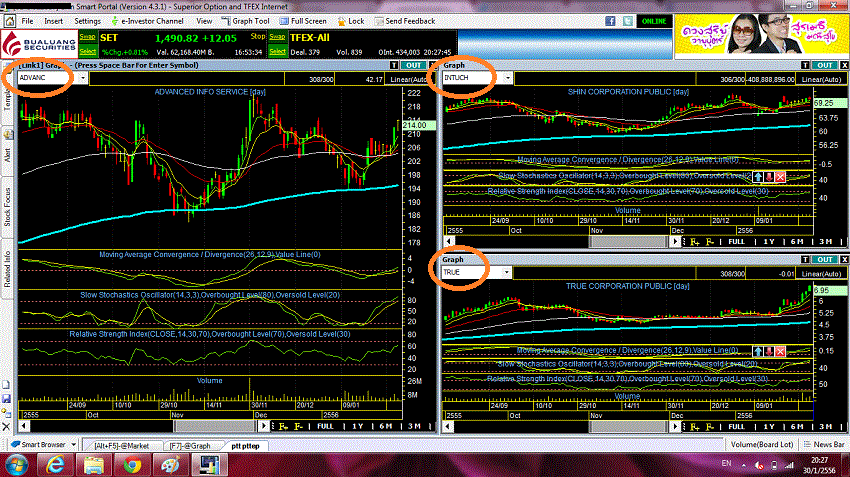Expand the ADVANC symbol dropdown
This screenshot has width=850, height=477.
click(82, 78)
